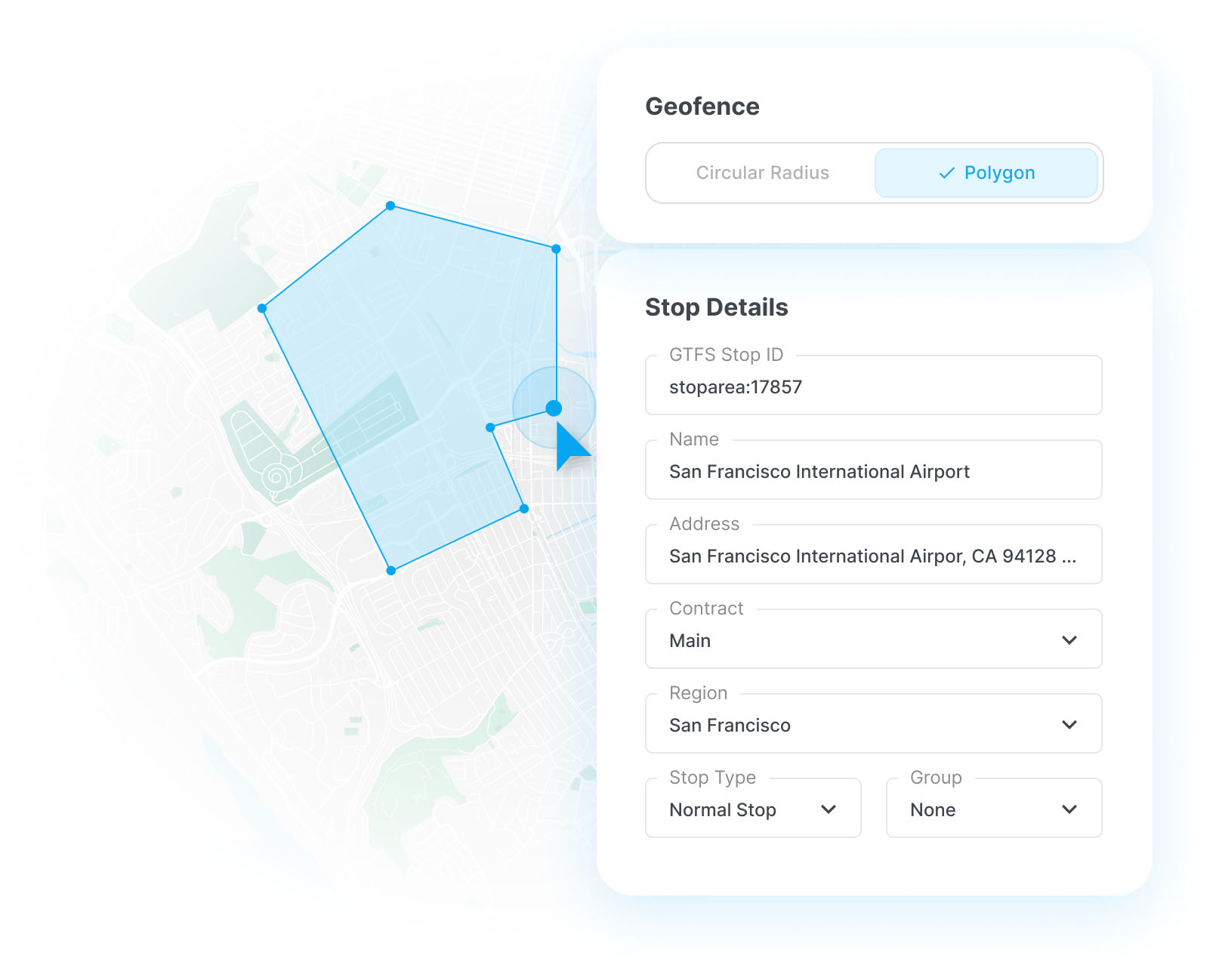Screen dimensions: 1219x980
Task: Select the topmost polygon vertex handle
Action: click(390, 205)
